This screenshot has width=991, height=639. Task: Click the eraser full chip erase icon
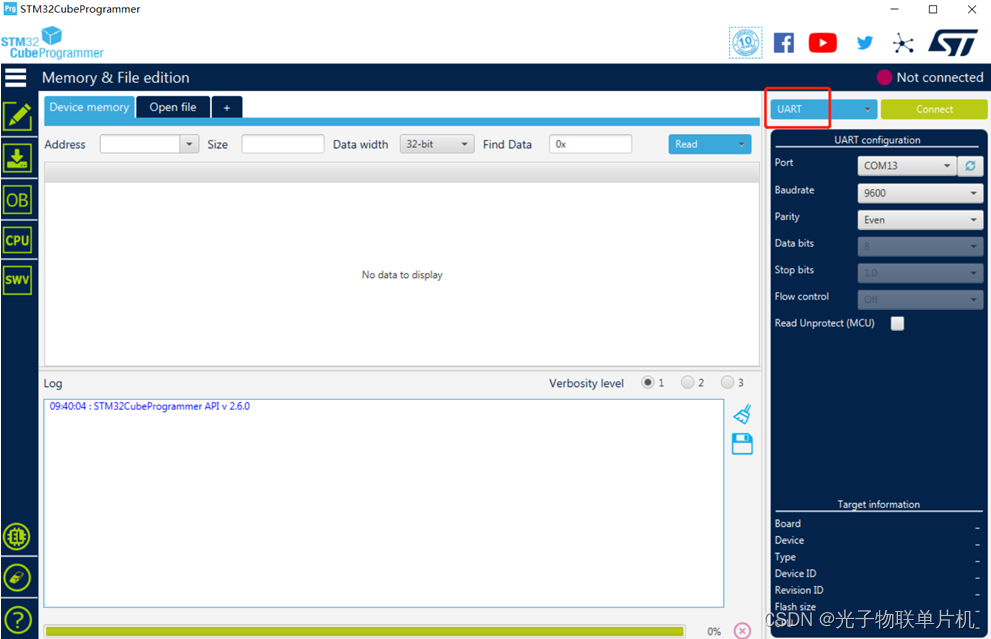click(x=16, y=578)
